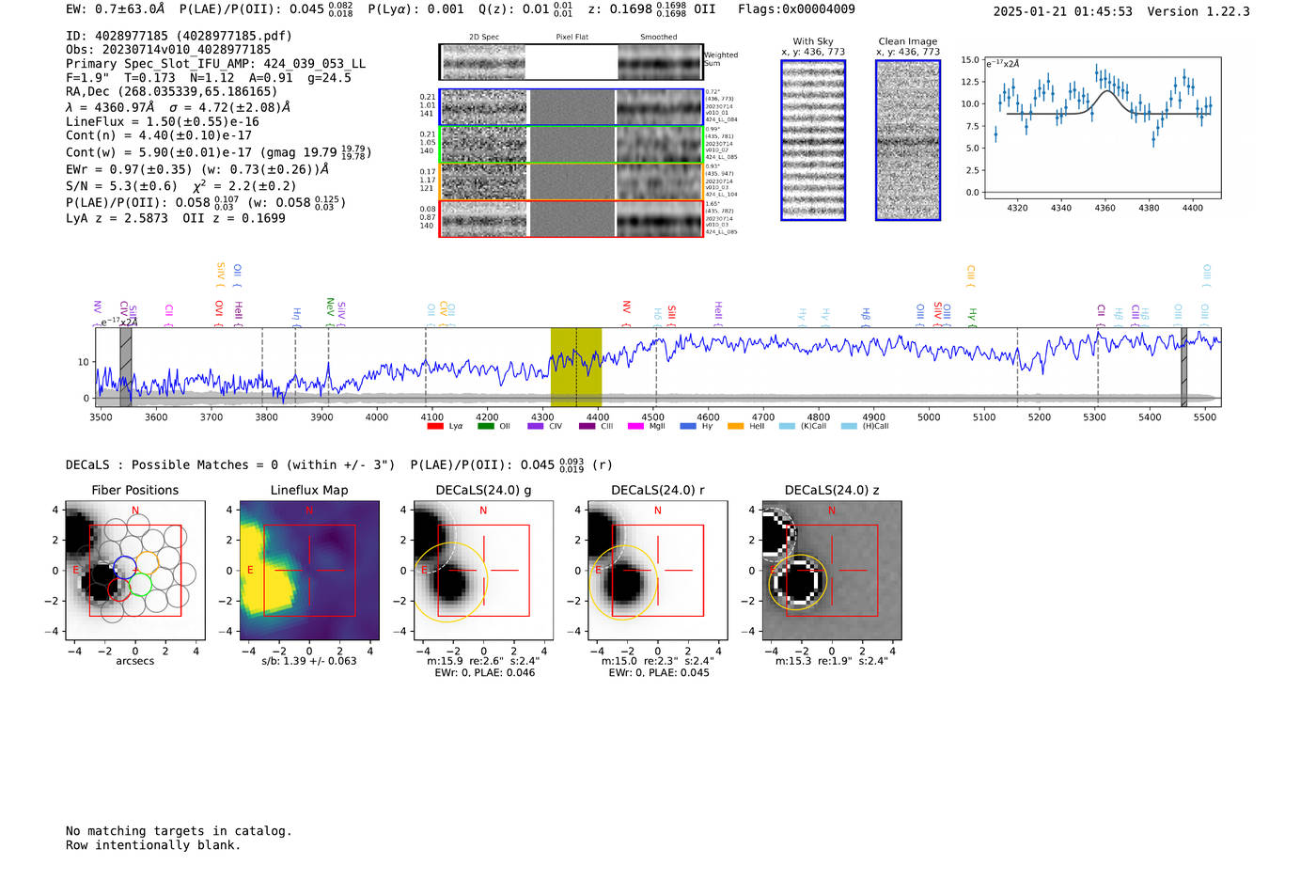Image resolution: width=1316 pixels, height=896 pixels.
Task: Click the green OII legend swatch
Action: tap(485, 427)
